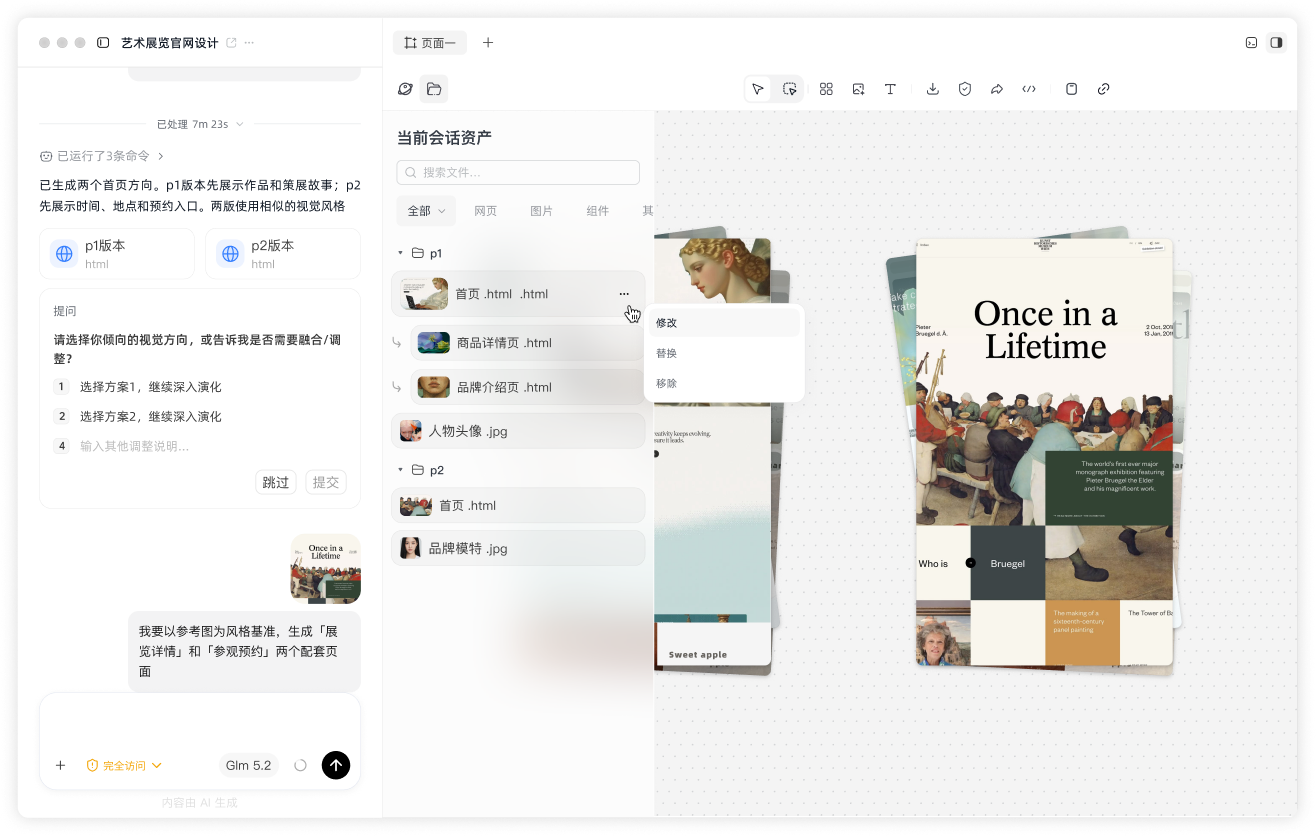Select the Once in a Lifetime canvas page
This screenshot has height=836, width=1316.
(1044, 452)
